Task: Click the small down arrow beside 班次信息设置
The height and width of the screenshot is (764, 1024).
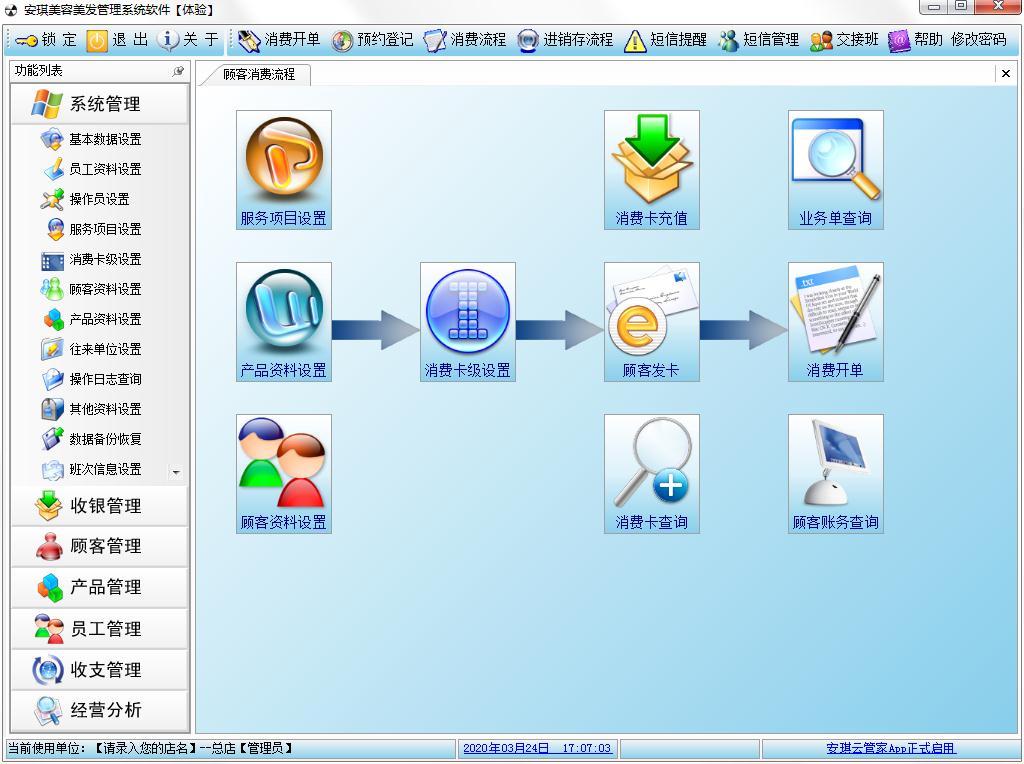Action: point(176,471)
